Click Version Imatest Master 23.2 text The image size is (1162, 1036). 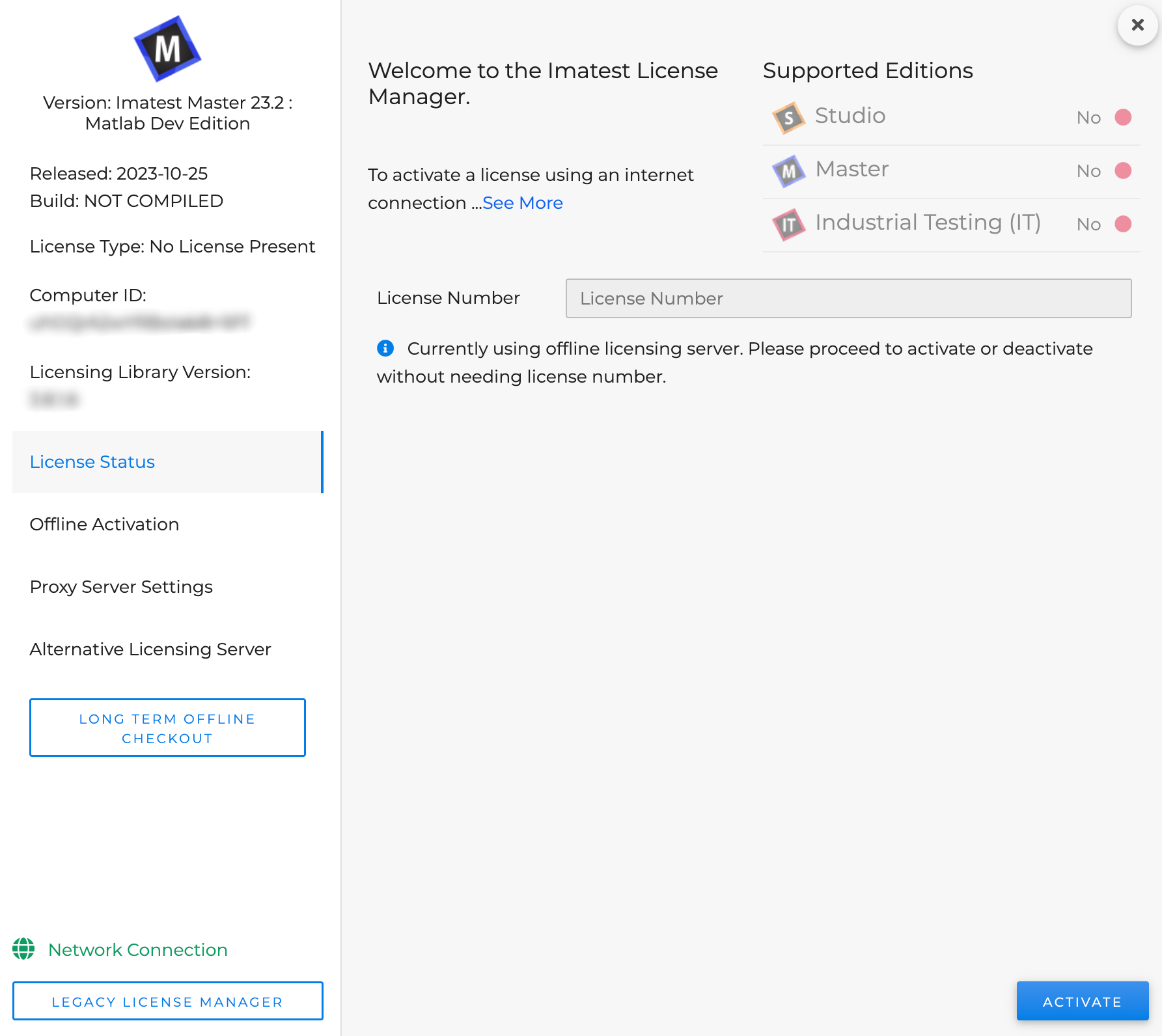pyautogui.click(x=167, y=113)
